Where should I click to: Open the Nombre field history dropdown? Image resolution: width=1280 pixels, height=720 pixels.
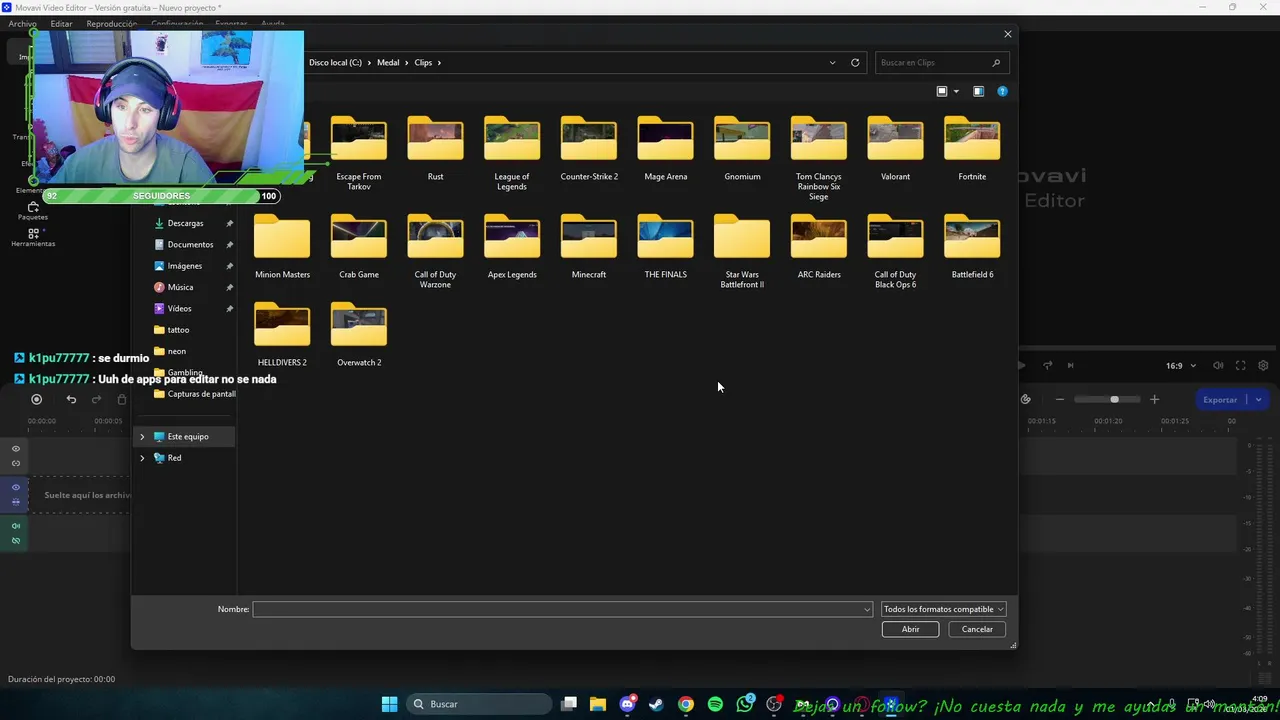pyautogui.click(x=867, y=609)
